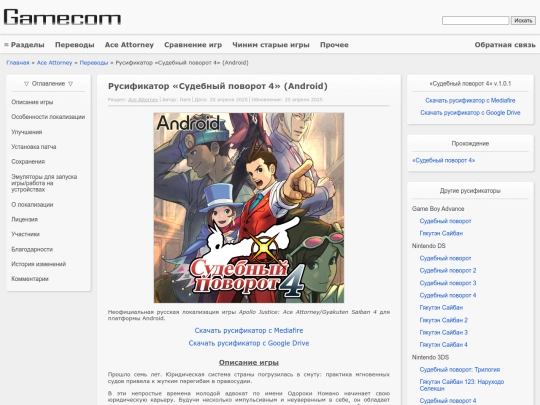Jump to Лицензия section
The height and width of the screenshot is (405, 540).
(24, 219)
